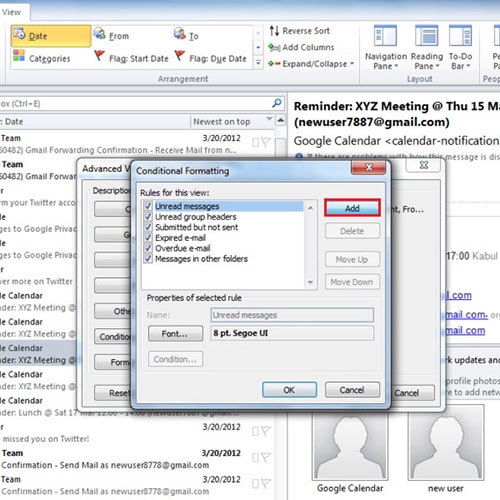The width and height of the screenshot is (500, 500).
Task: Click the Move Up button
Action: [352, 259]
